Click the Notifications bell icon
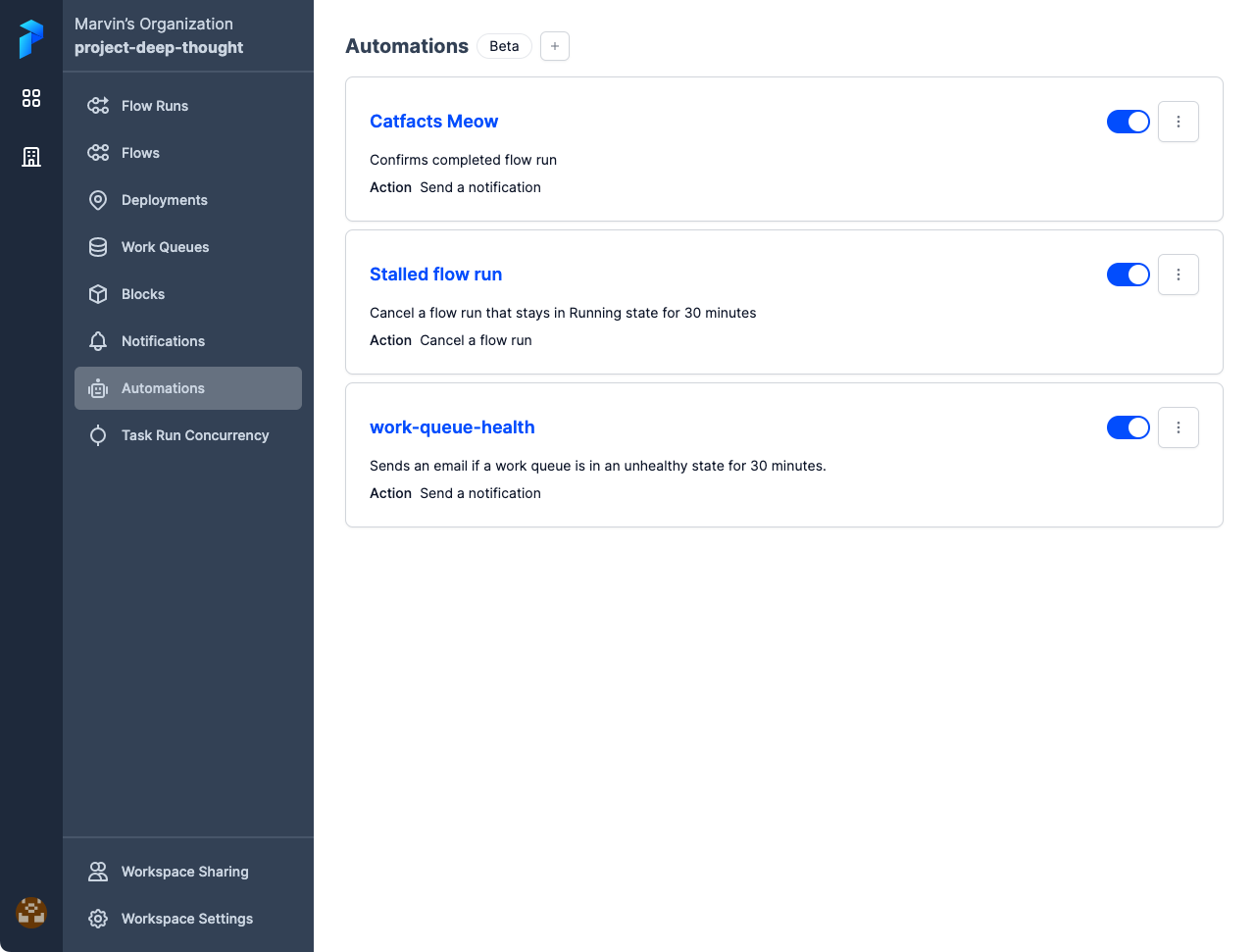This screenshot has width=1255, height=952. tap(98, 341)
